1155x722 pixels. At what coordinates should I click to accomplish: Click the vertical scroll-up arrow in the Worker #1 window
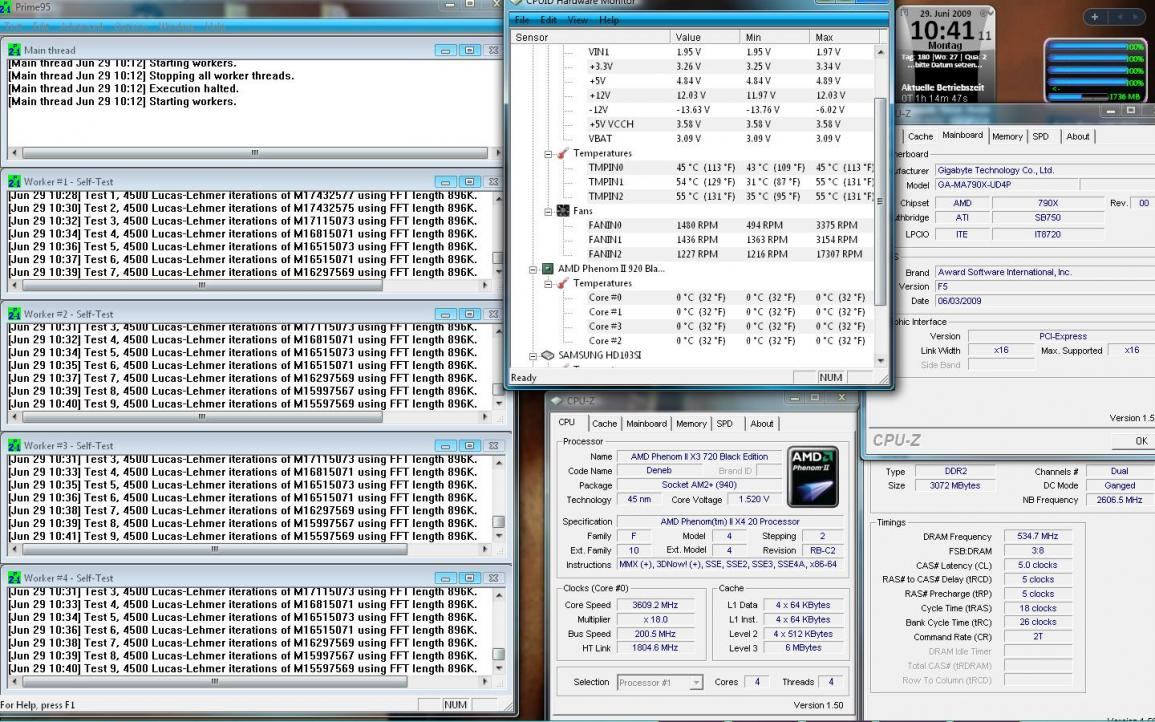point(499,198)
